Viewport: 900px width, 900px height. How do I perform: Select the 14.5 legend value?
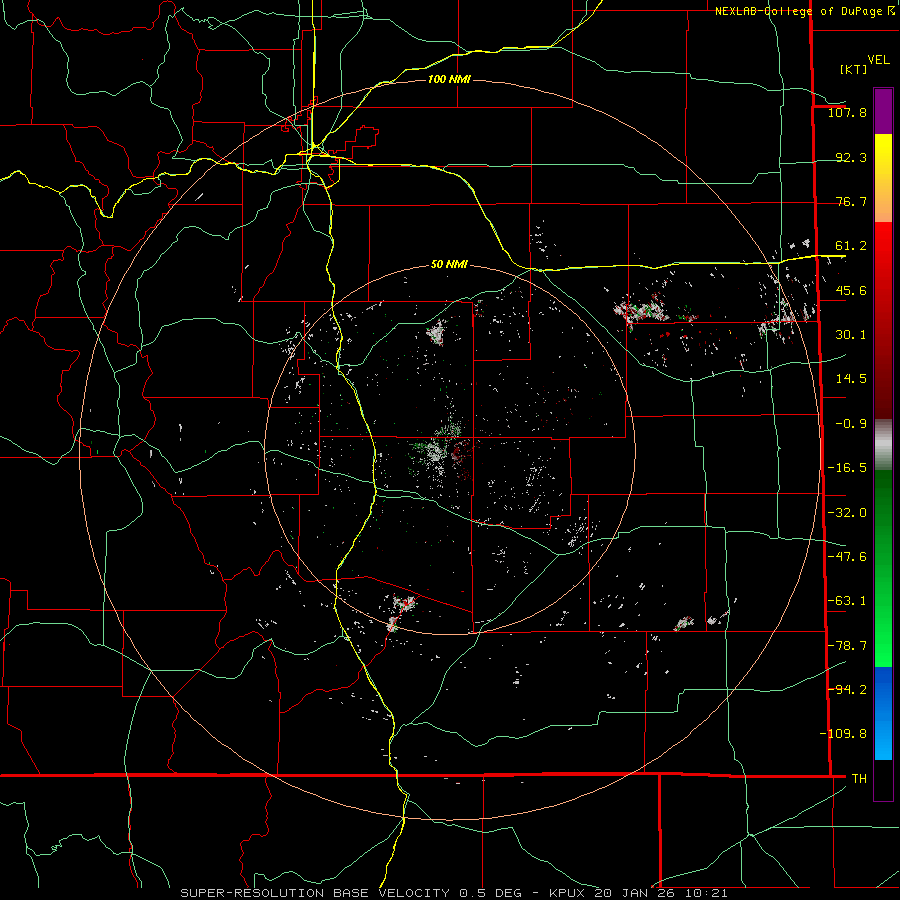point(851,379)
